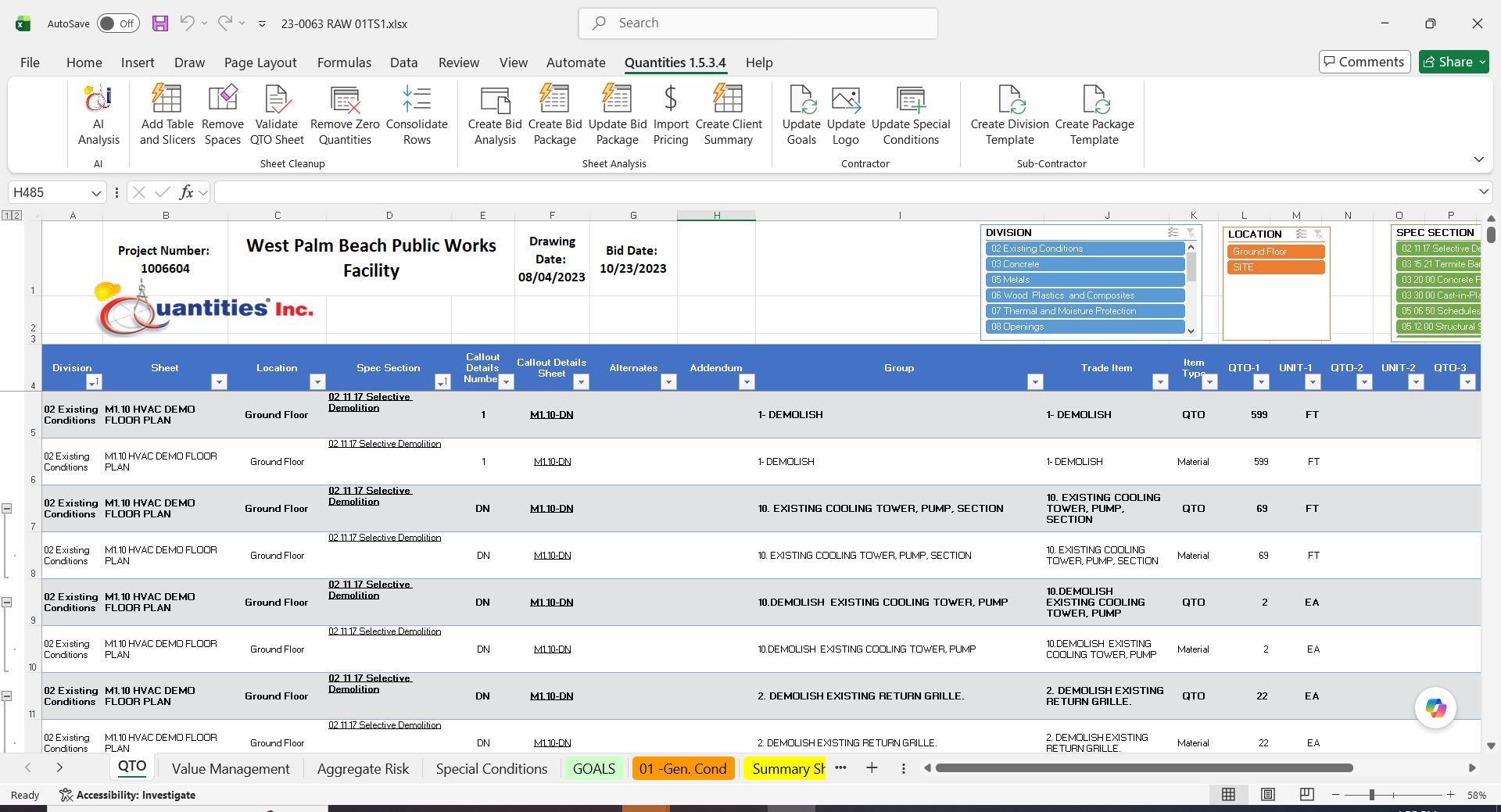This screenshot has width=1501, height=812.
Task: Toggle the 05 Metals slicer item
Action: (1085, 280)
